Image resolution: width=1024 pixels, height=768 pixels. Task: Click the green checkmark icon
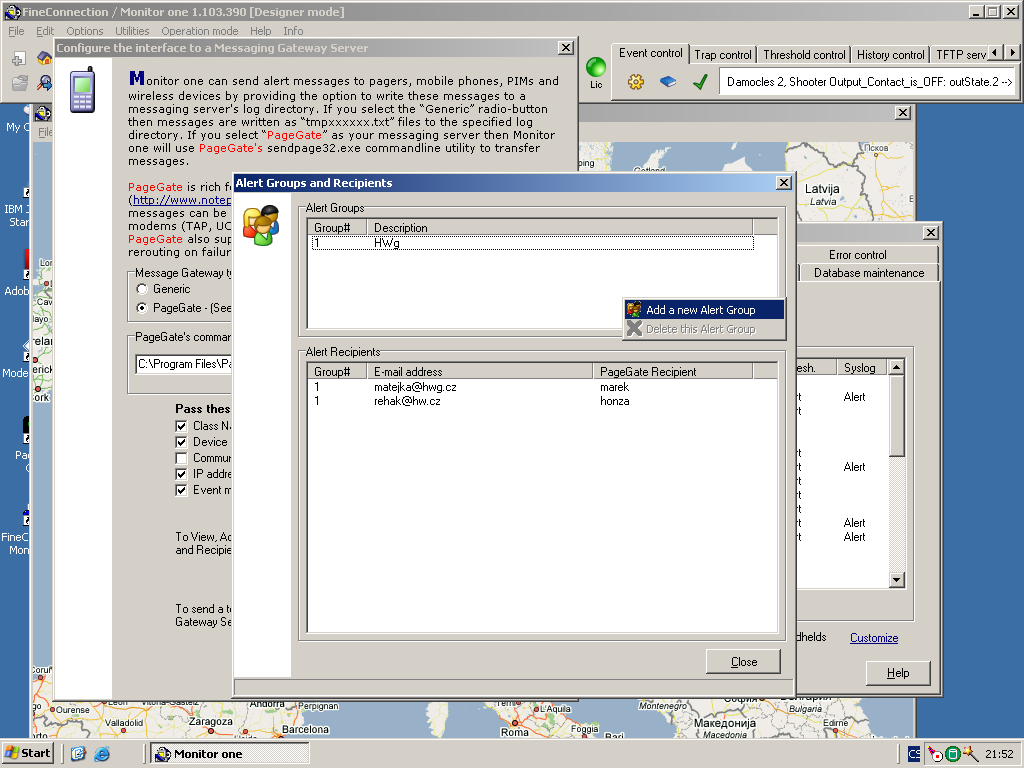pyautogui.click(x=700, y=82)
